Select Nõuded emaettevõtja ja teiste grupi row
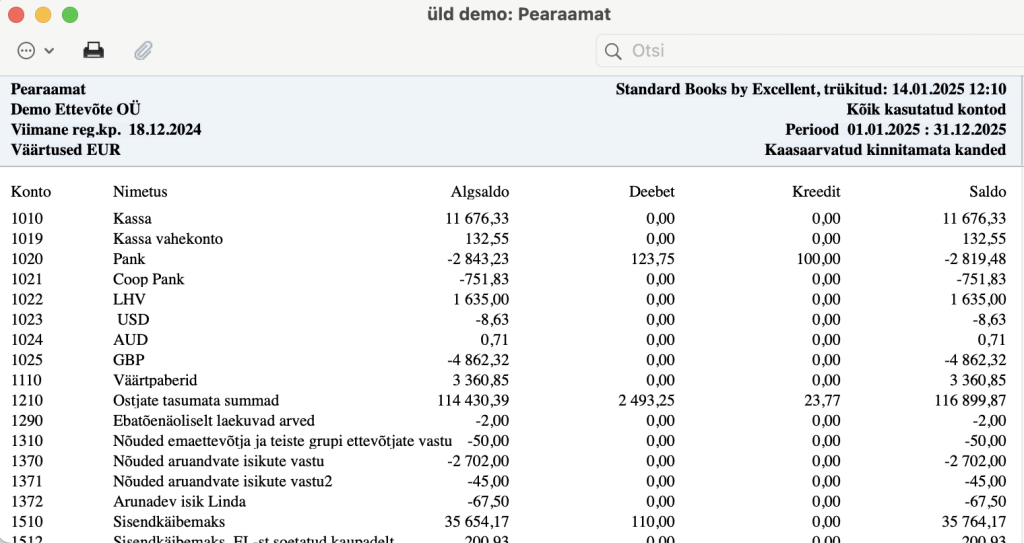 coord(508,441)
